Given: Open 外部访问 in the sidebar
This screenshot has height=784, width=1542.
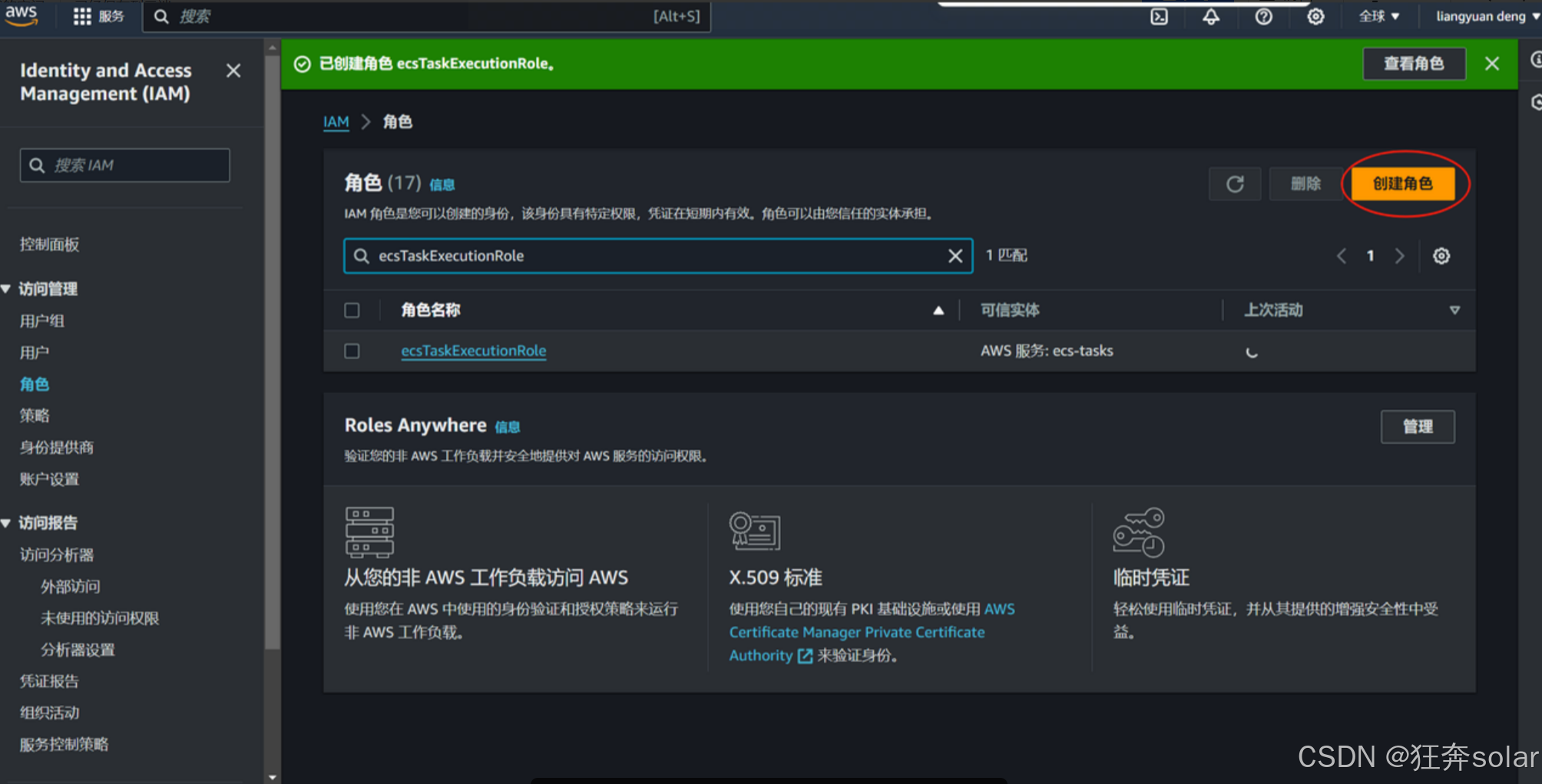Looking at the screenshot, I should [x=71, y=587].
